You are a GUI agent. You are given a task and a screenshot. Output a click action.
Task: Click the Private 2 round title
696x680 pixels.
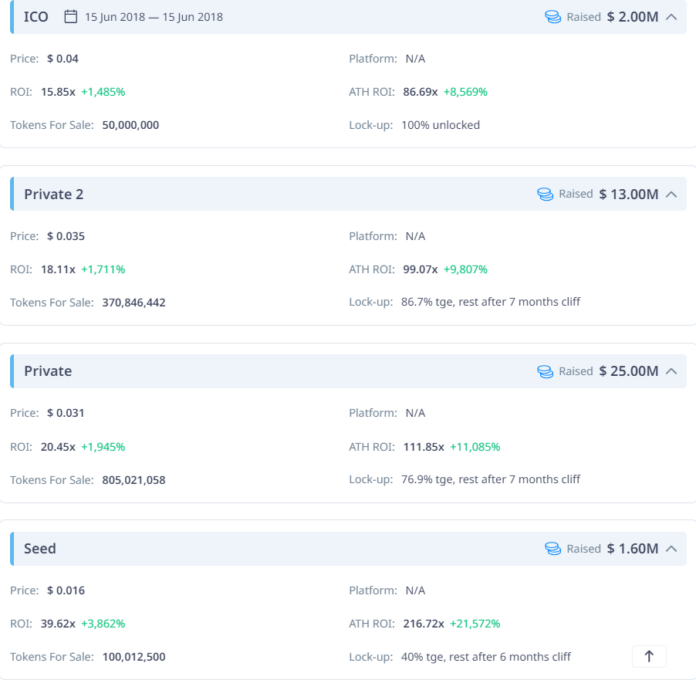point(53,194)
